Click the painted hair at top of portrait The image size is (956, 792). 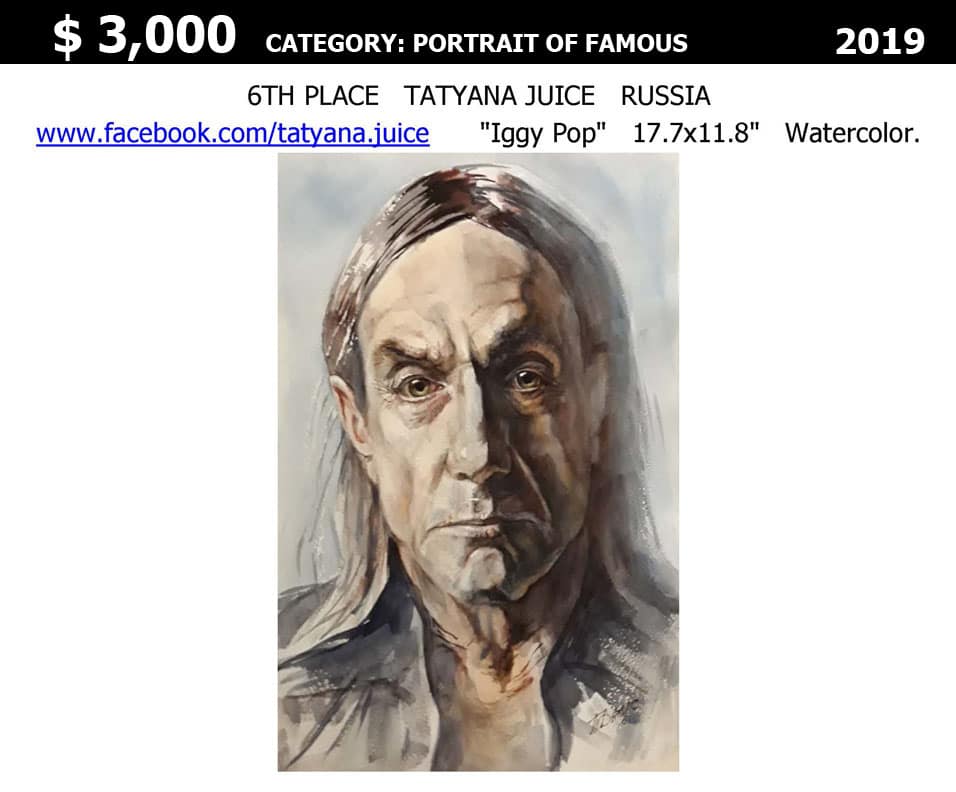[463, 195]
